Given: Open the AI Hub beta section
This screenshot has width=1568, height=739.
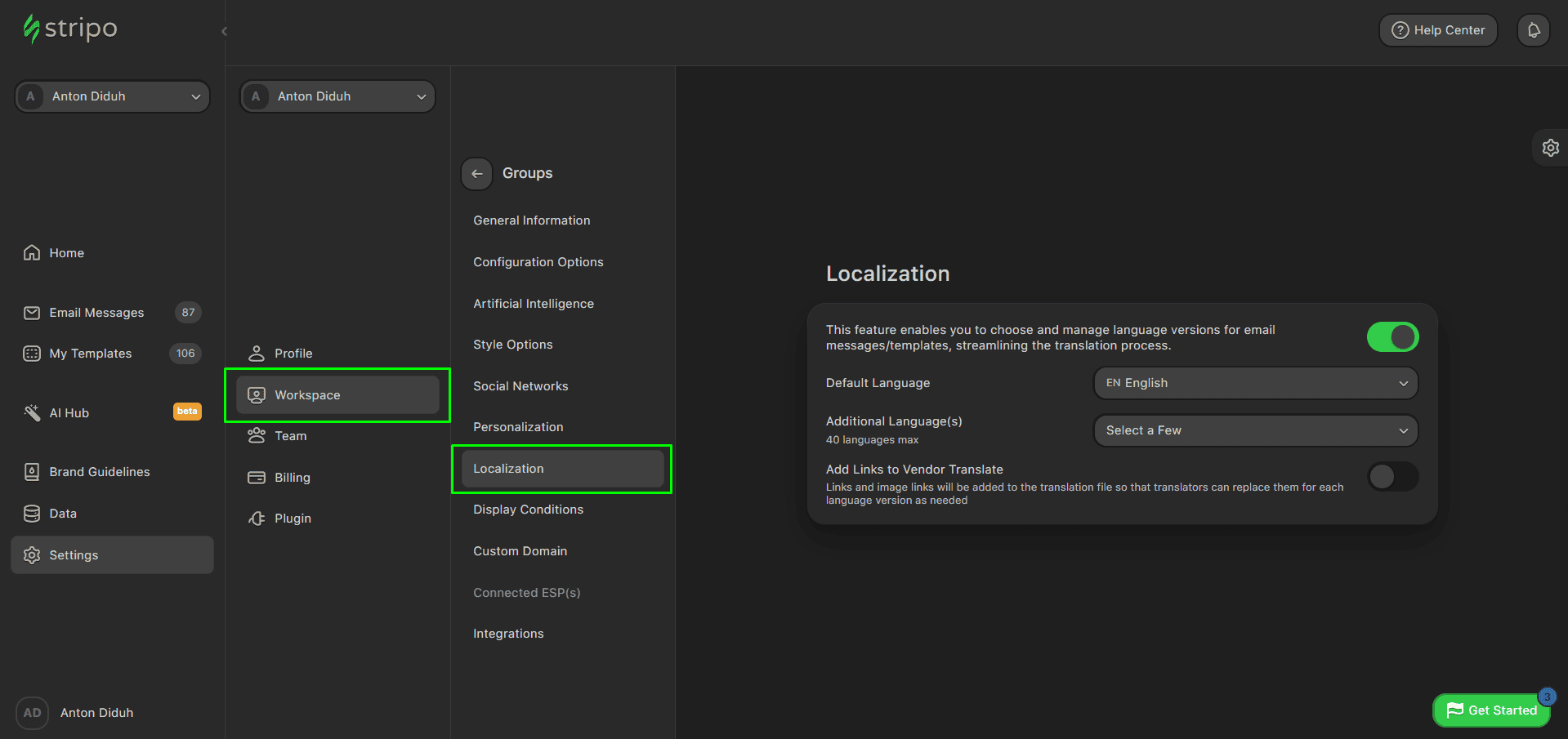Looking at the screenshot, I should click(x=69, y=412).
